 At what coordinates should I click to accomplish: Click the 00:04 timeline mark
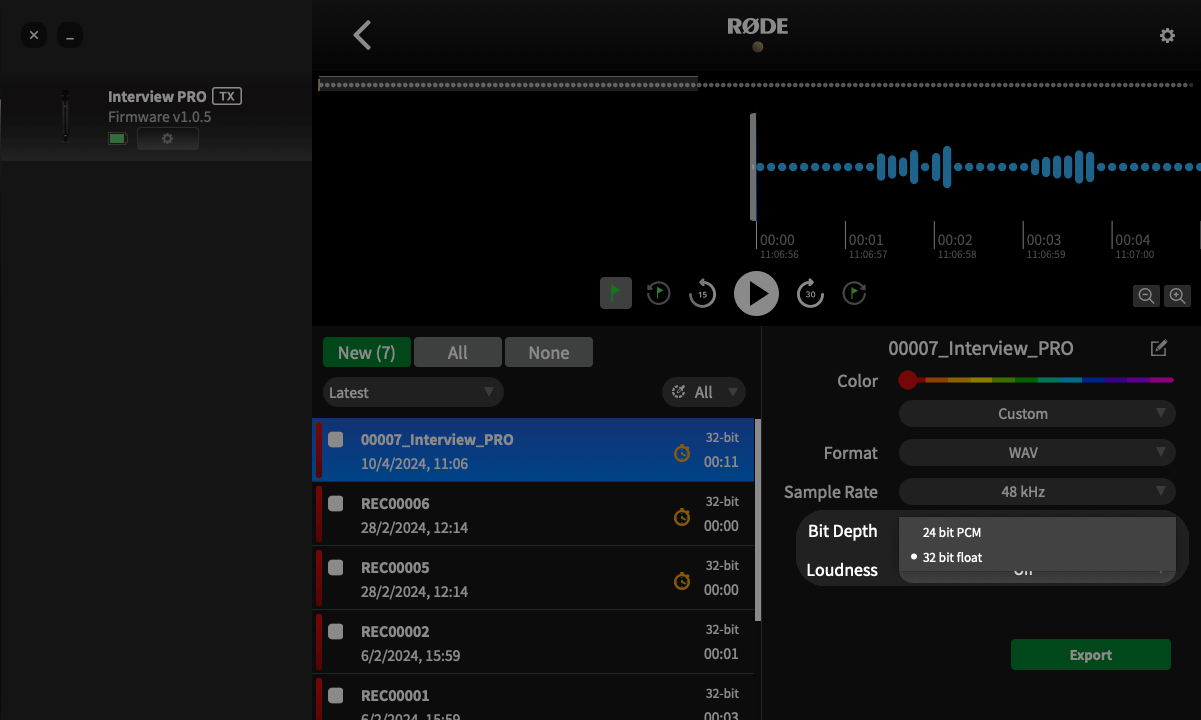1133,240
